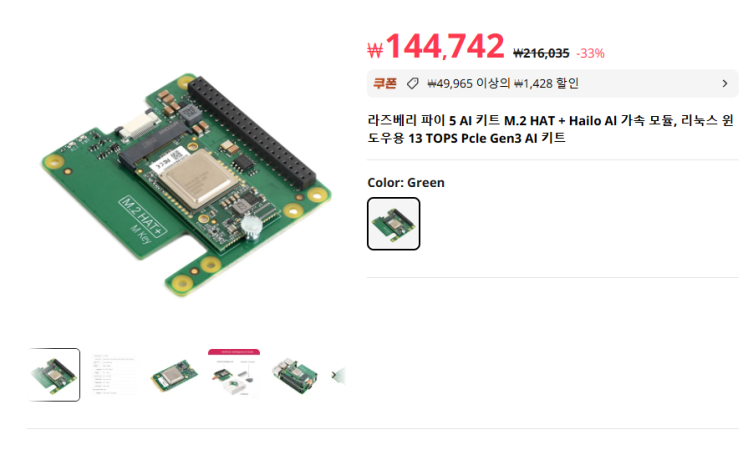Click the ₩144,742 sale price
The width and height of the screenshot is (743, 455).
[x=436, y=46]
